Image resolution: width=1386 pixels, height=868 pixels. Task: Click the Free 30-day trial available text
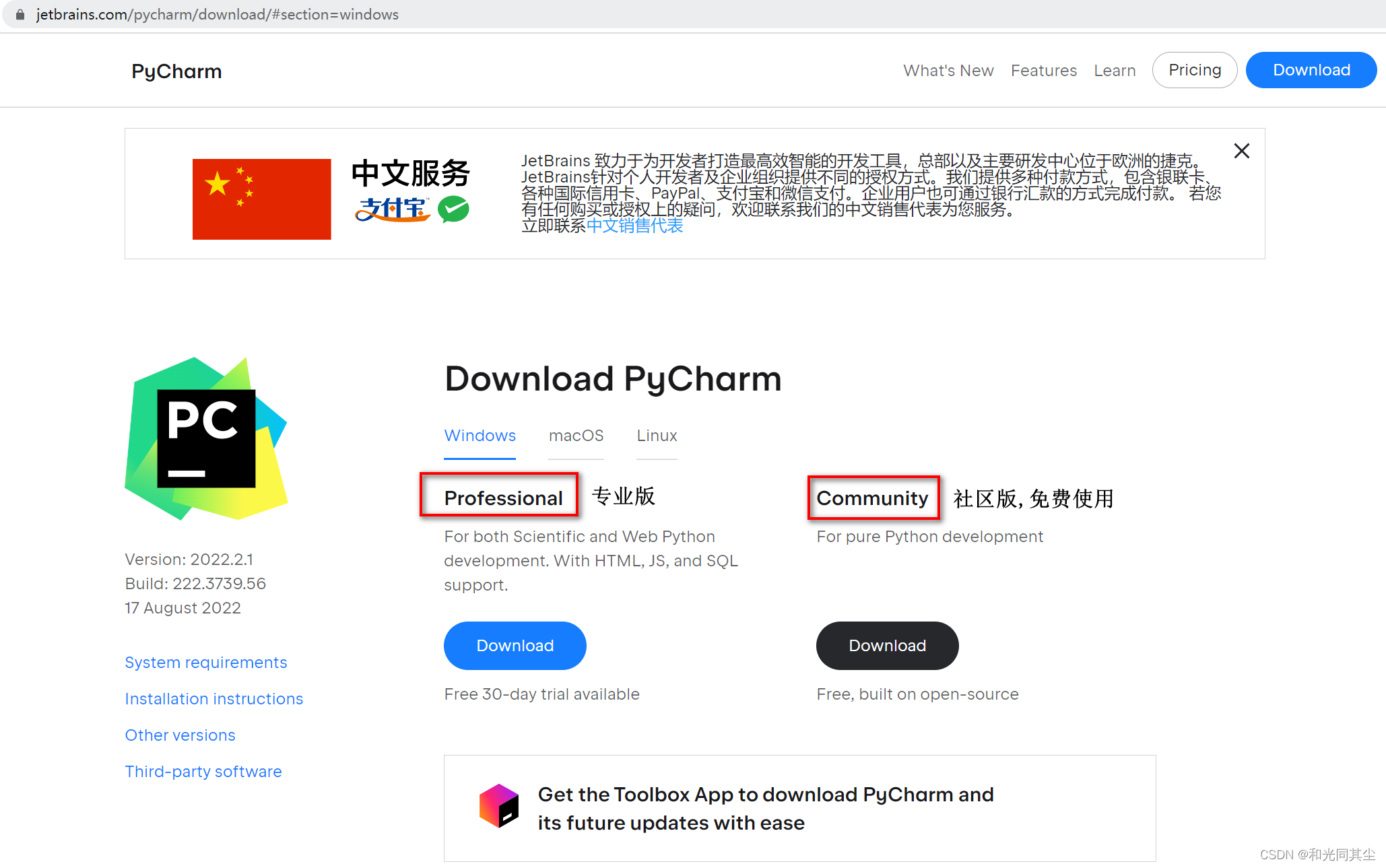pyautogui.click(x=541, y=694)
